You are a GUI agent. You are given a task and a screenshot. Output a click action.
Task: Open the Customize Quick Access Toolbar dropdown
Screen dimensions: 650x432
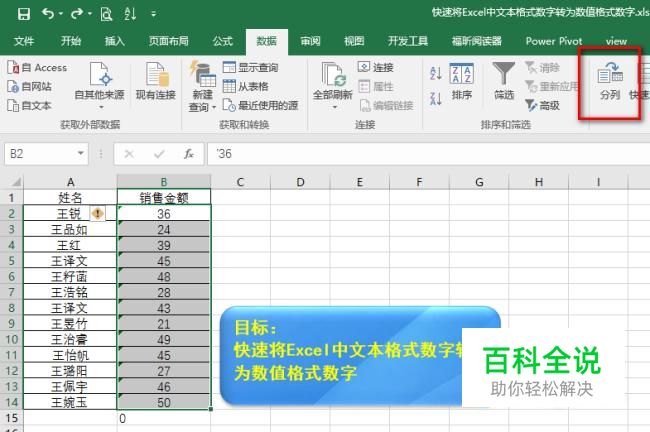153,14
